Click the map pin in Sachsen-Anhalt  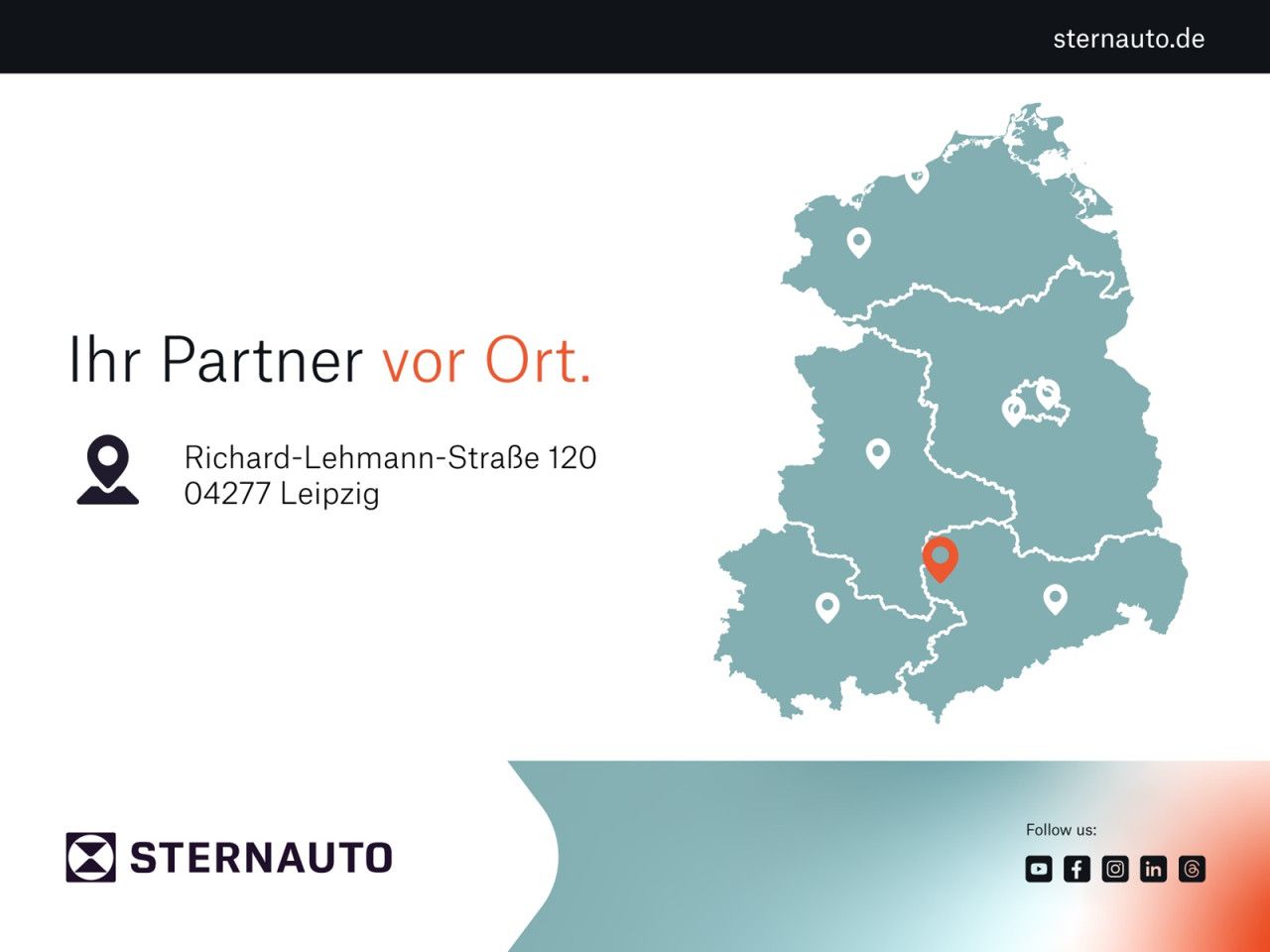878,453
